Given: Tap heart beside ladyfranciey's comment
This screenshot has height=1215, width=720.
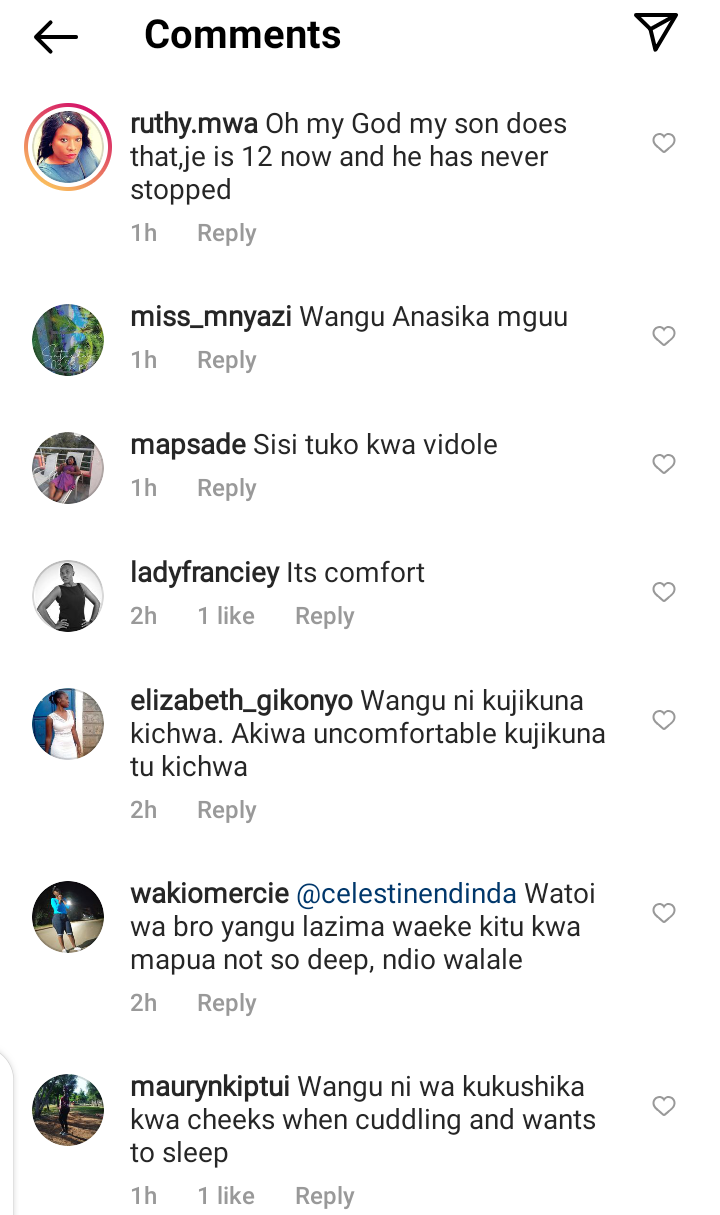Looking at the screenshot, I should point(664,592).
